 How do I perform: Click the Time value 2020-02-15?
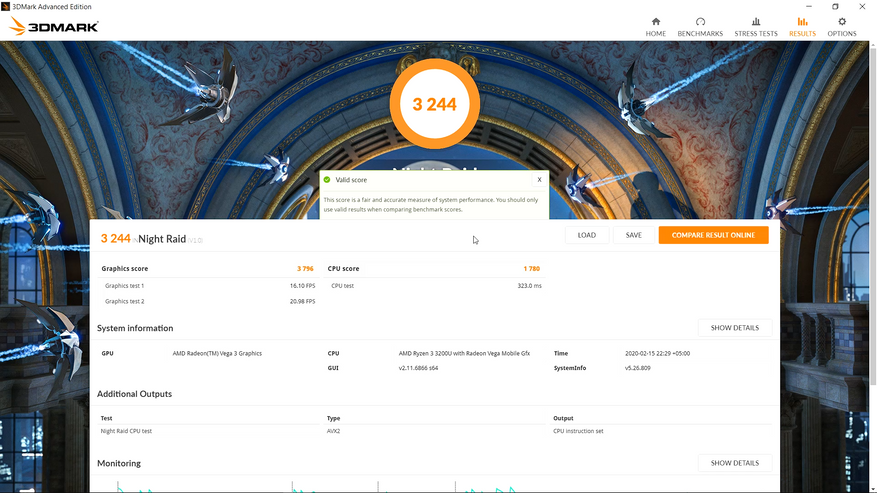pos(657,354)
